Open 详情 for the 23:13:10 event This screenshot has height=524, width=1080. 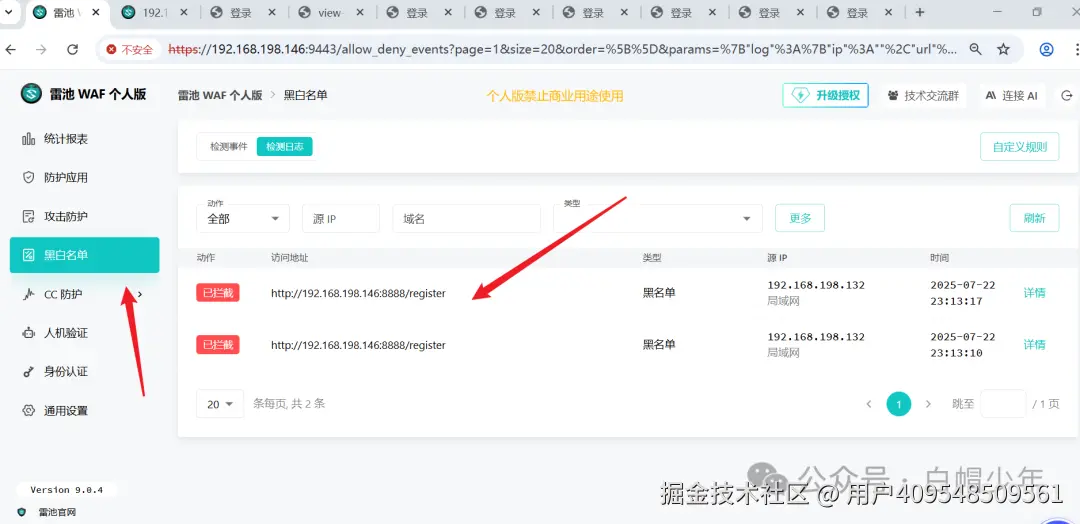click(x=1034, y=344)
